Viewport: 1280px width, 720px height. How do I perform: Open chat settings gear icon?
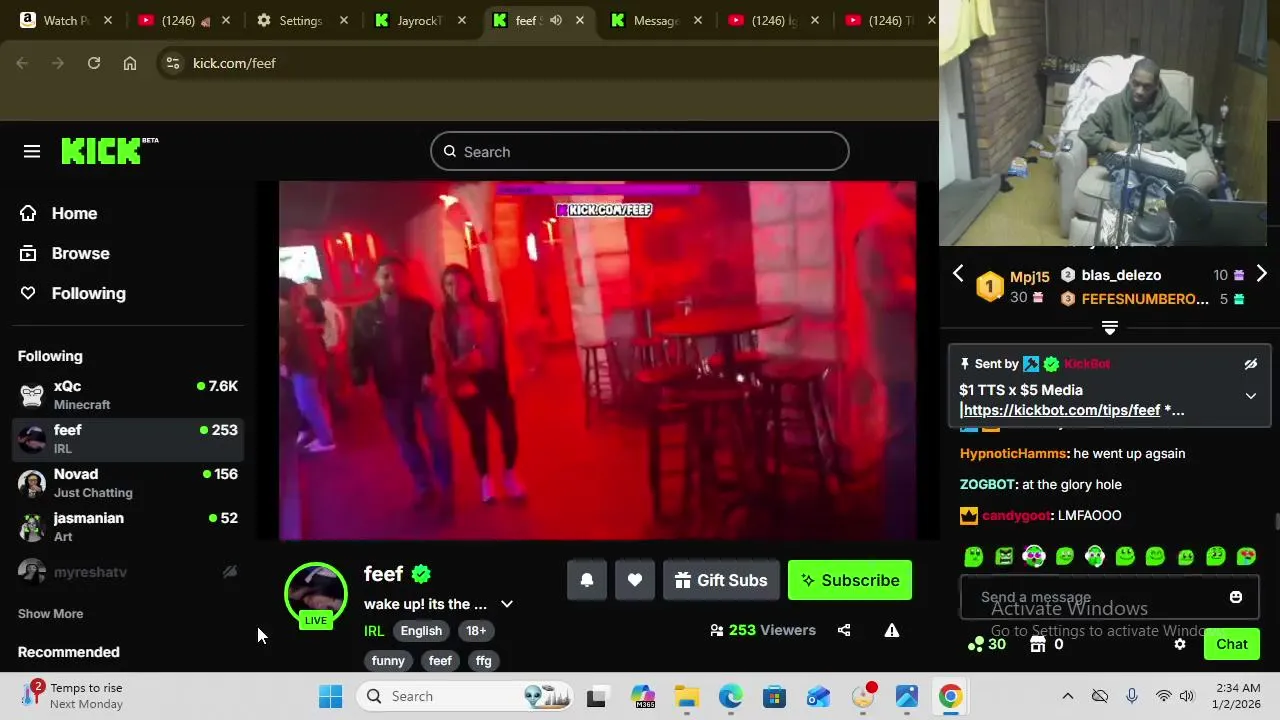pos(1180,644)
